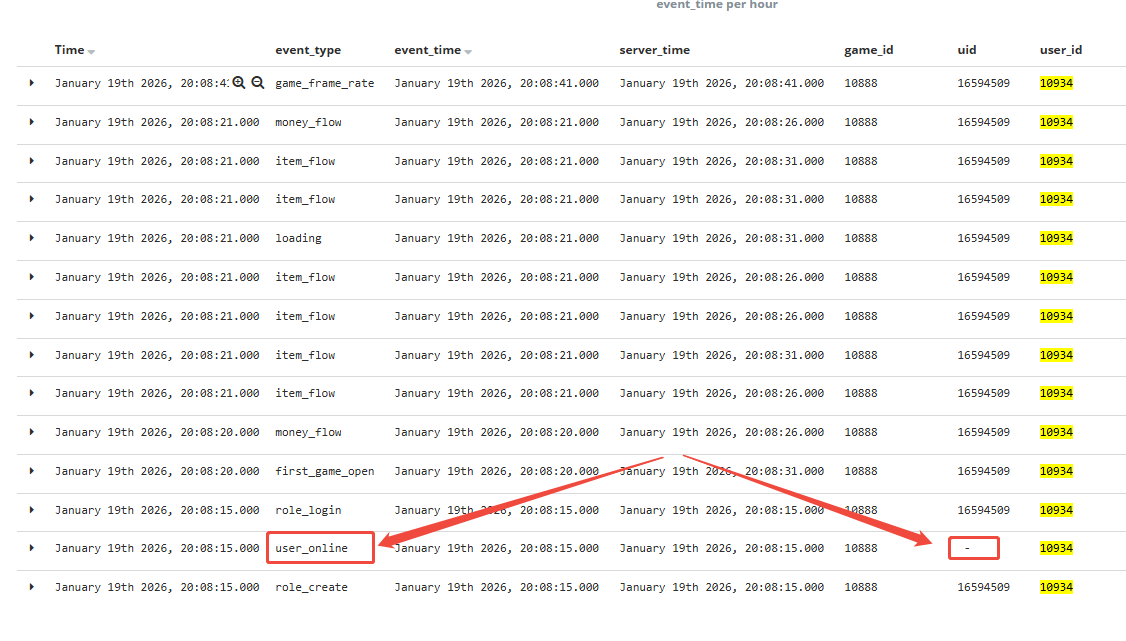Screen dimensions: 1126x641
Task: Click the user_id column header
Action: (x=1060, y=50)
